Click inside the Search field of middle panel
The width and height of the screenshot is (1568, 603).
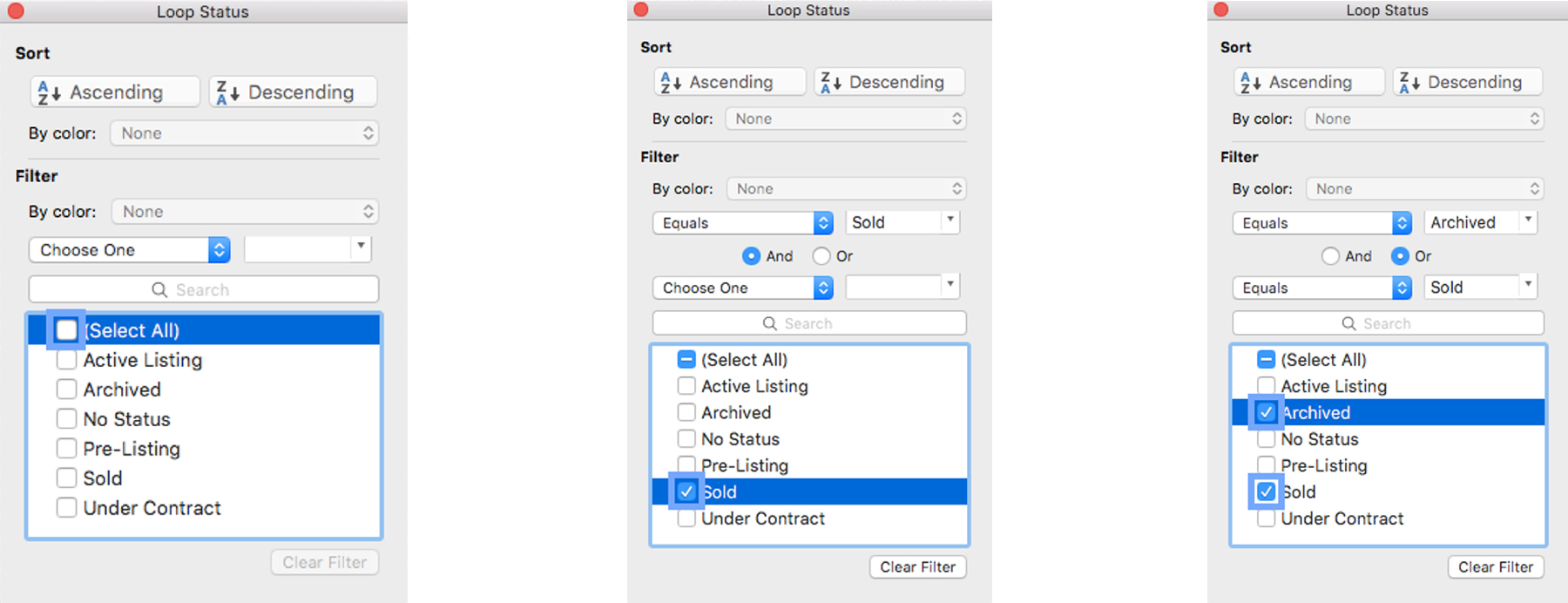tap(808, 322)
